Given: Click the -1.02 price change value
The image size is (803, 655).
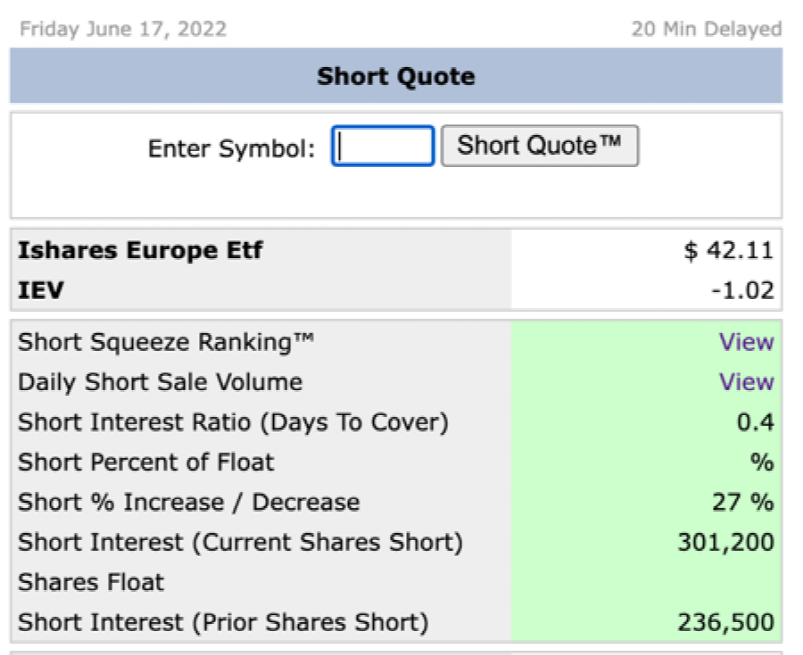Looking at the screenshot, I should pyautogui.click(x=743, y=290).
